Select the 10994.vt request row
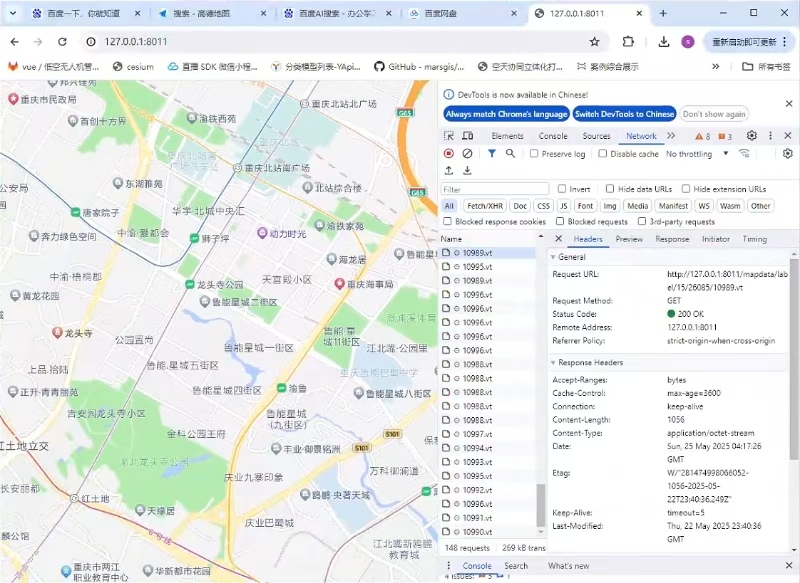This screenshot has width=800, height=583. (x=488, y=448)
